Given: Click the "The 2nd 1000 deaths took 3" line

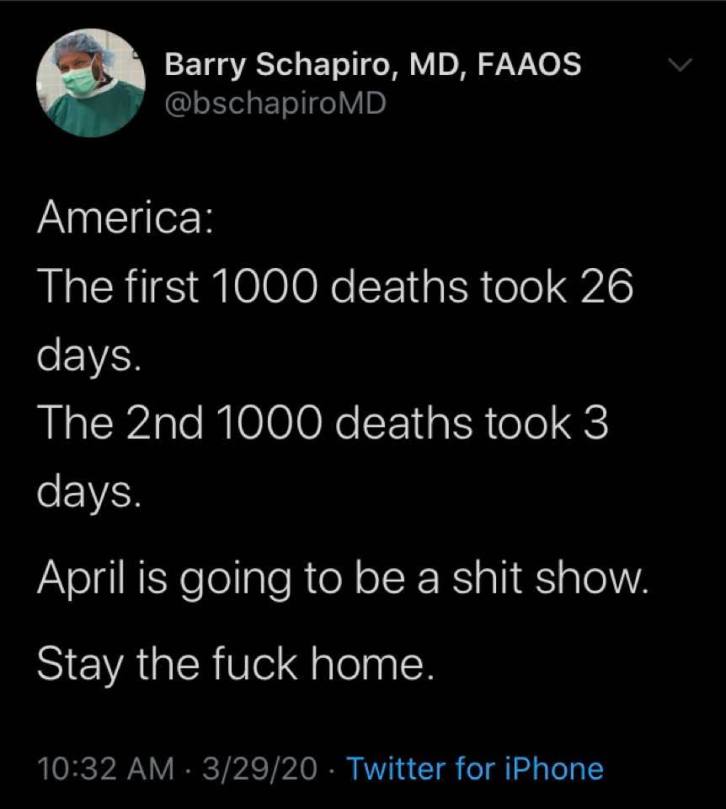Looking at the screenshot, I should (x=322, y=423).
